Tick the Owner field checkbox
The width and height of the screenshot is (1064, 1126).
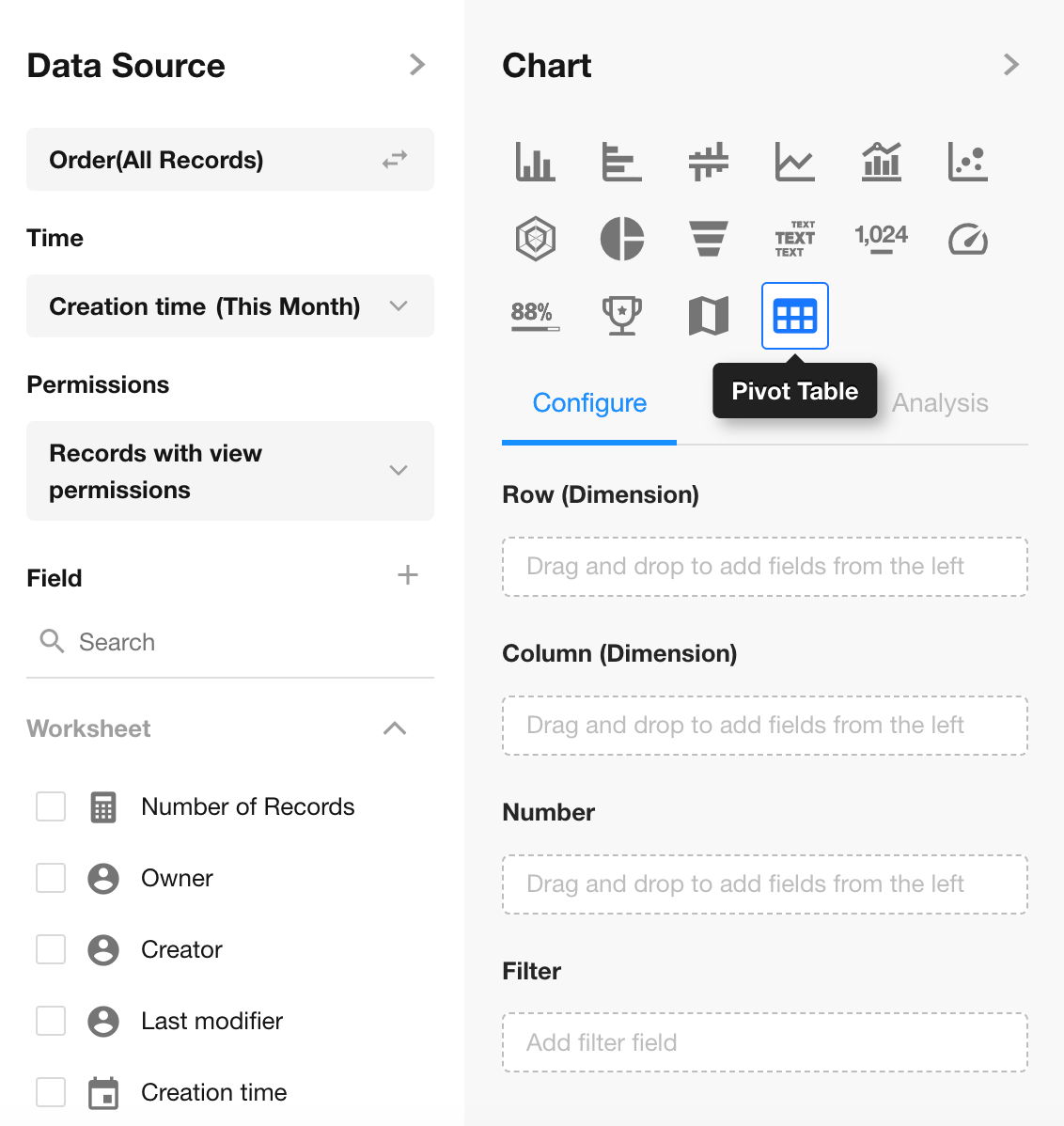(x=51, y=878)
